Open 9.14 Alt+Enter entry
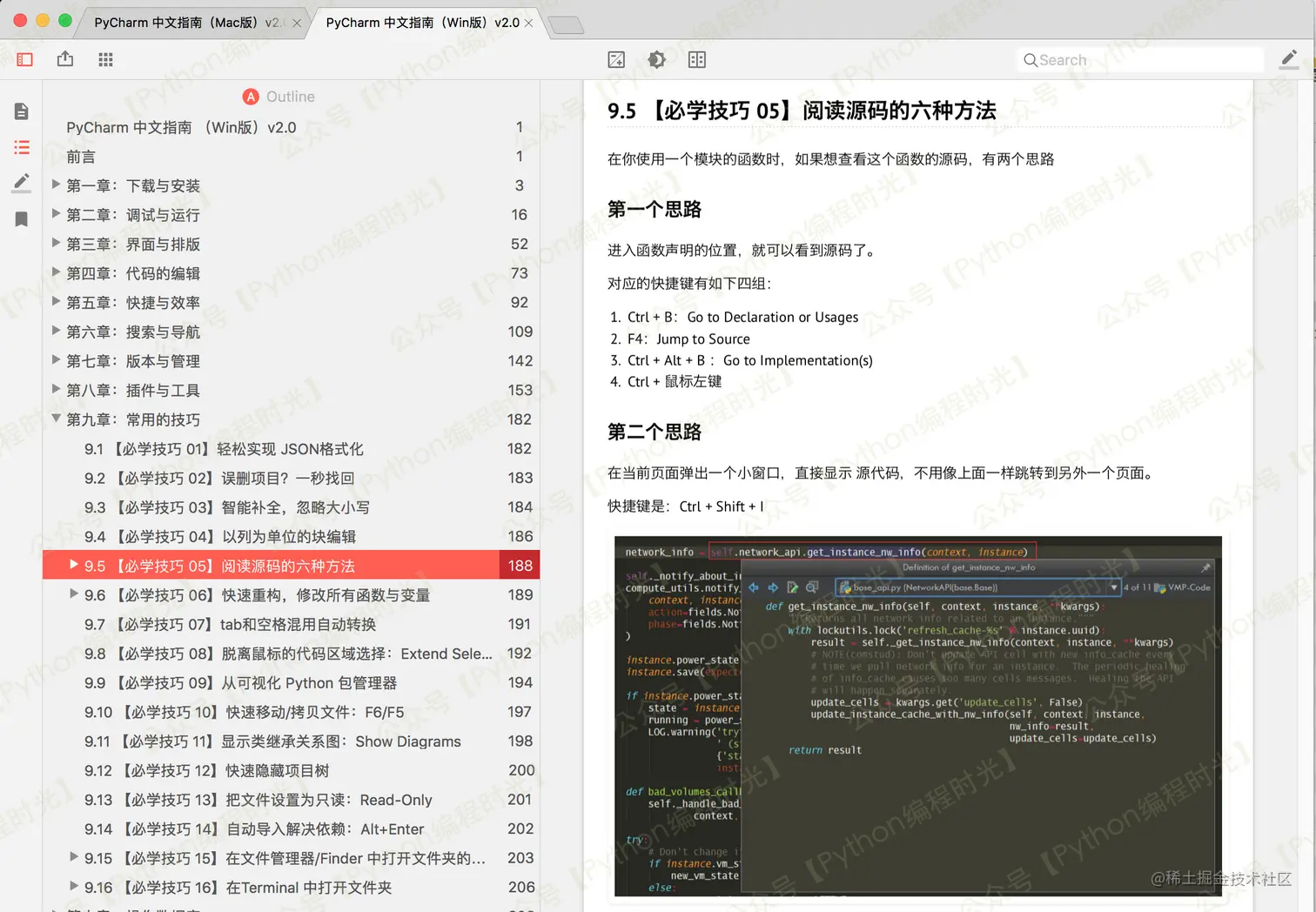Viewport: 1316px width, 912px height. coord(292,829)
